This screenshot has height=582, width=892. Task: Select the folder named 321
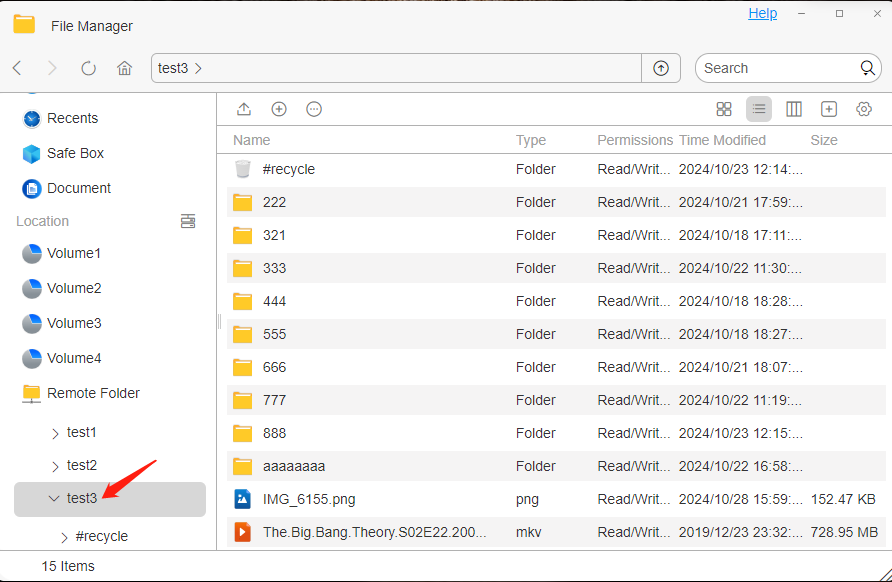(556, 235)
